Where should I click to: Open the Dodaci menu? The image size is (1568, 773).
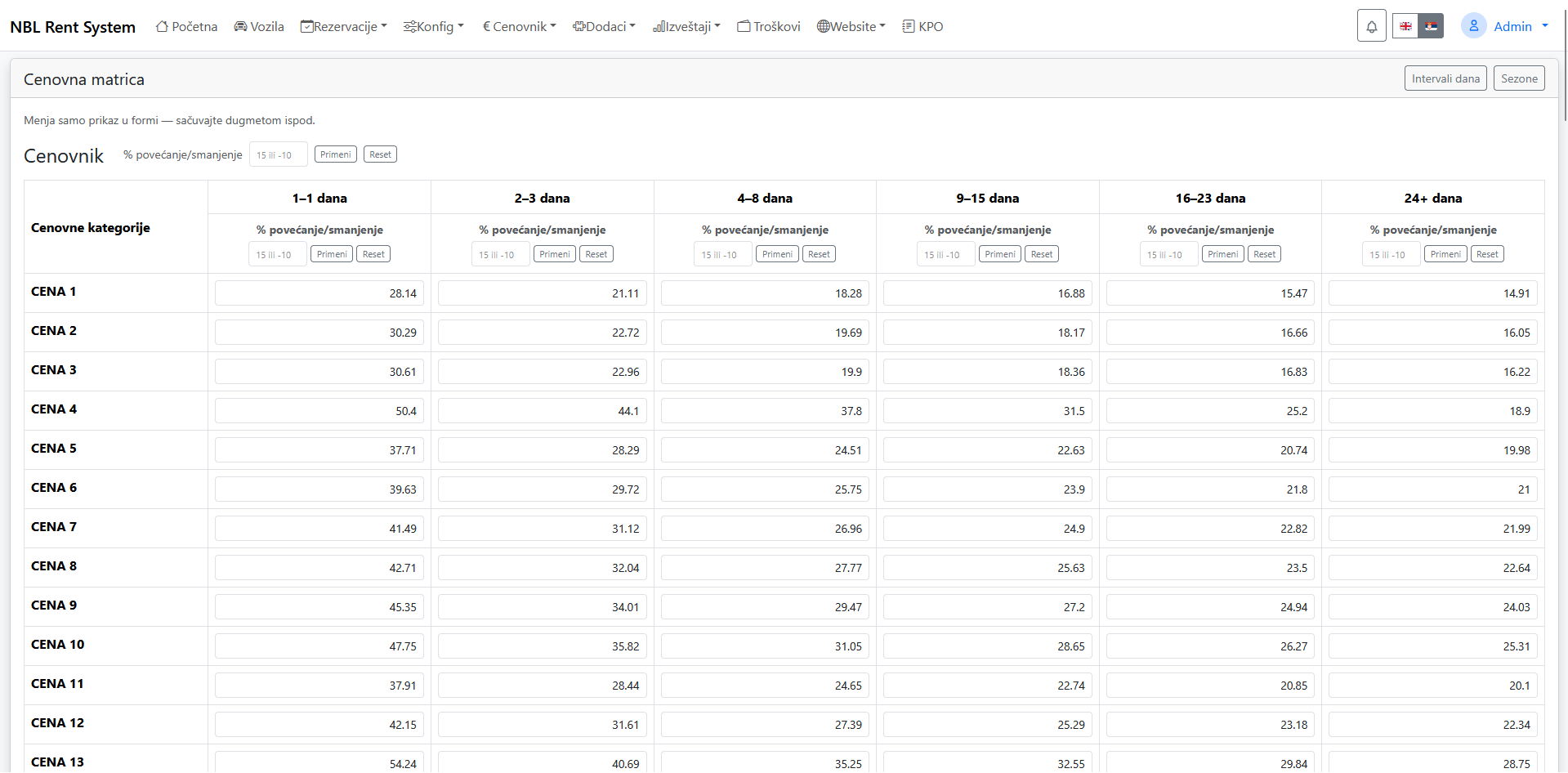coord(605,26)
